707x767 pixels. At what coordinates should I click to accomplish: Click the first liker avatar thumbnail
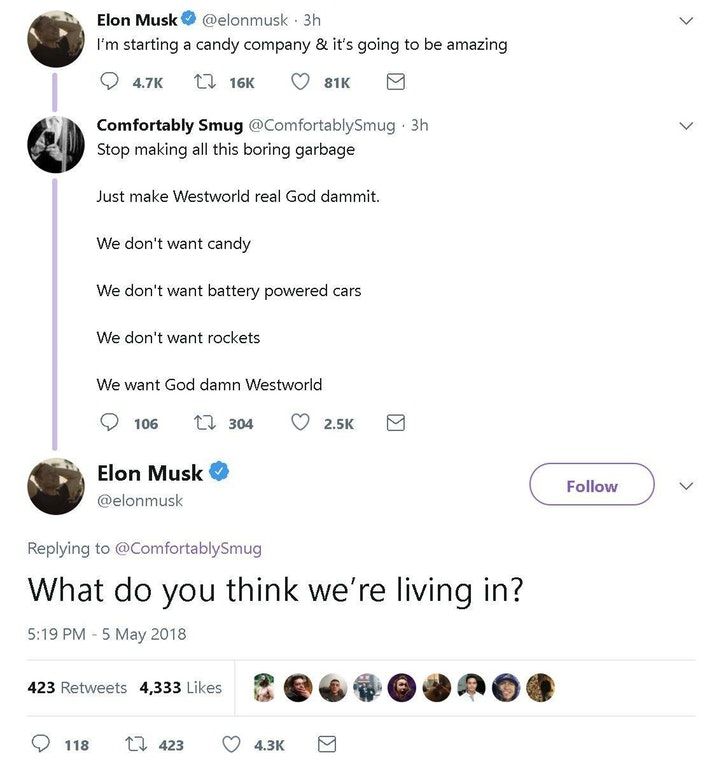(263, 687)
